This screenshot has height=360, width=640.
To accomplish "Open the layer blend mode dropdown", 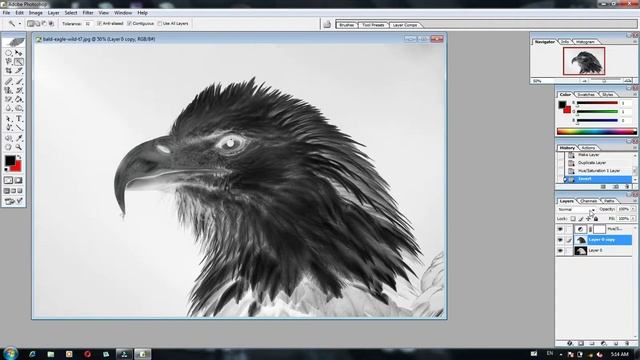I will pyautogui.click(x=576, y=210).
